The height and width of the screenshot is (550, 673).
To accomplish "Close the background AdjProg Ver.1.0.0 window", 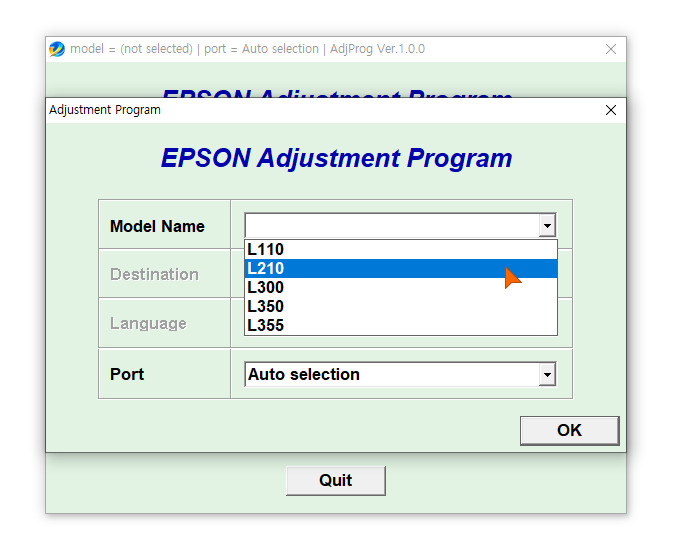I will (x=611, y=49).
